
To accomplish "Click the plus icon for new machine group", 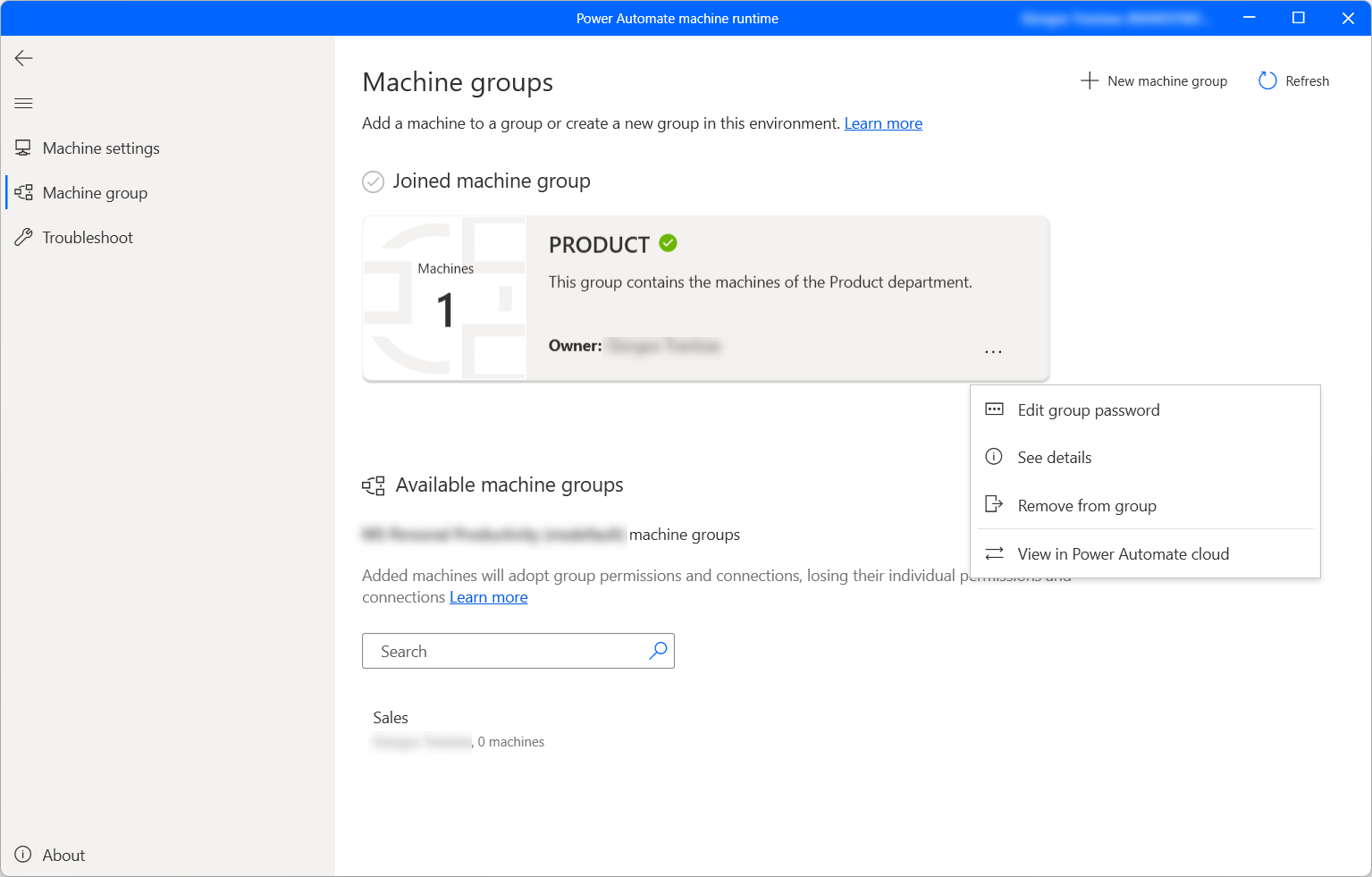I will click(x=1089, y=80).
